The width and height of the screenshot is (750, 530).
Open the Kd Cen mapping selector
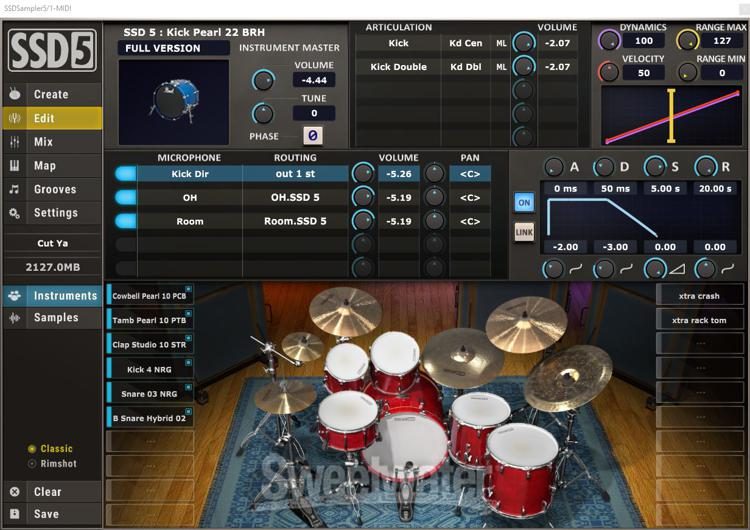point(465,43)
